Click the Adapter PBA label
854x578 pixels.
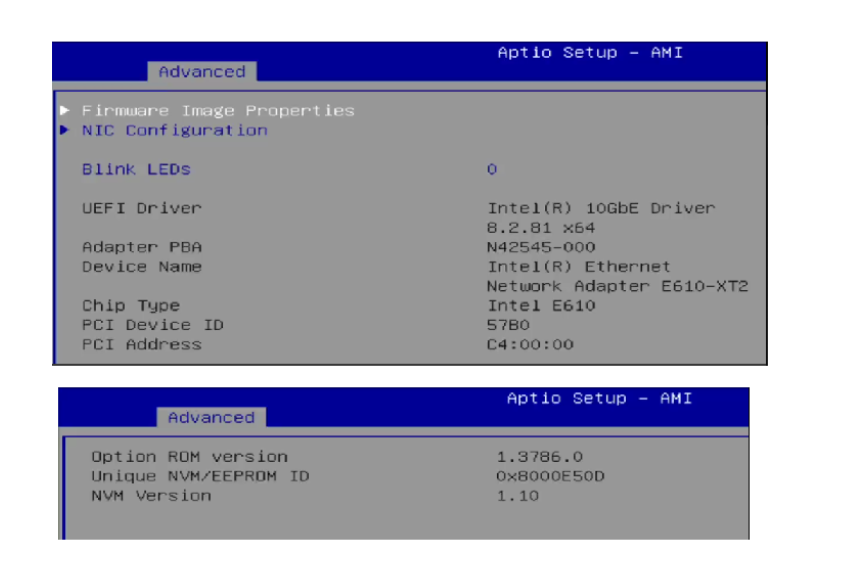(142, 247)
